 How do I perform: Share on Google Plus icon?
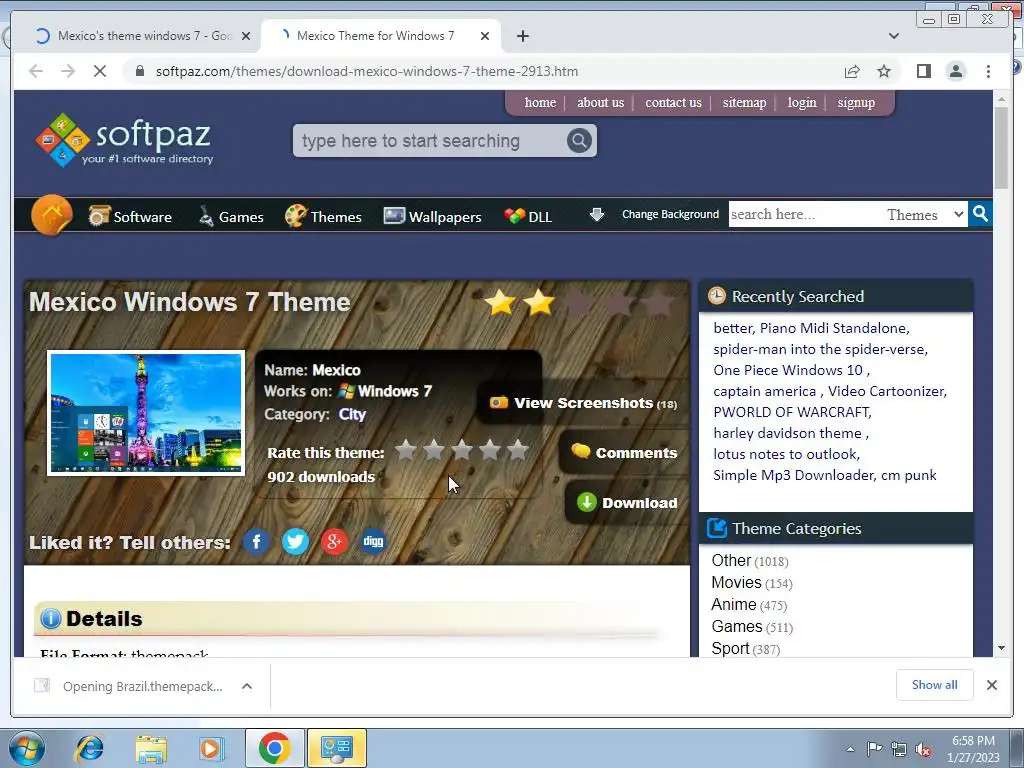334,541
